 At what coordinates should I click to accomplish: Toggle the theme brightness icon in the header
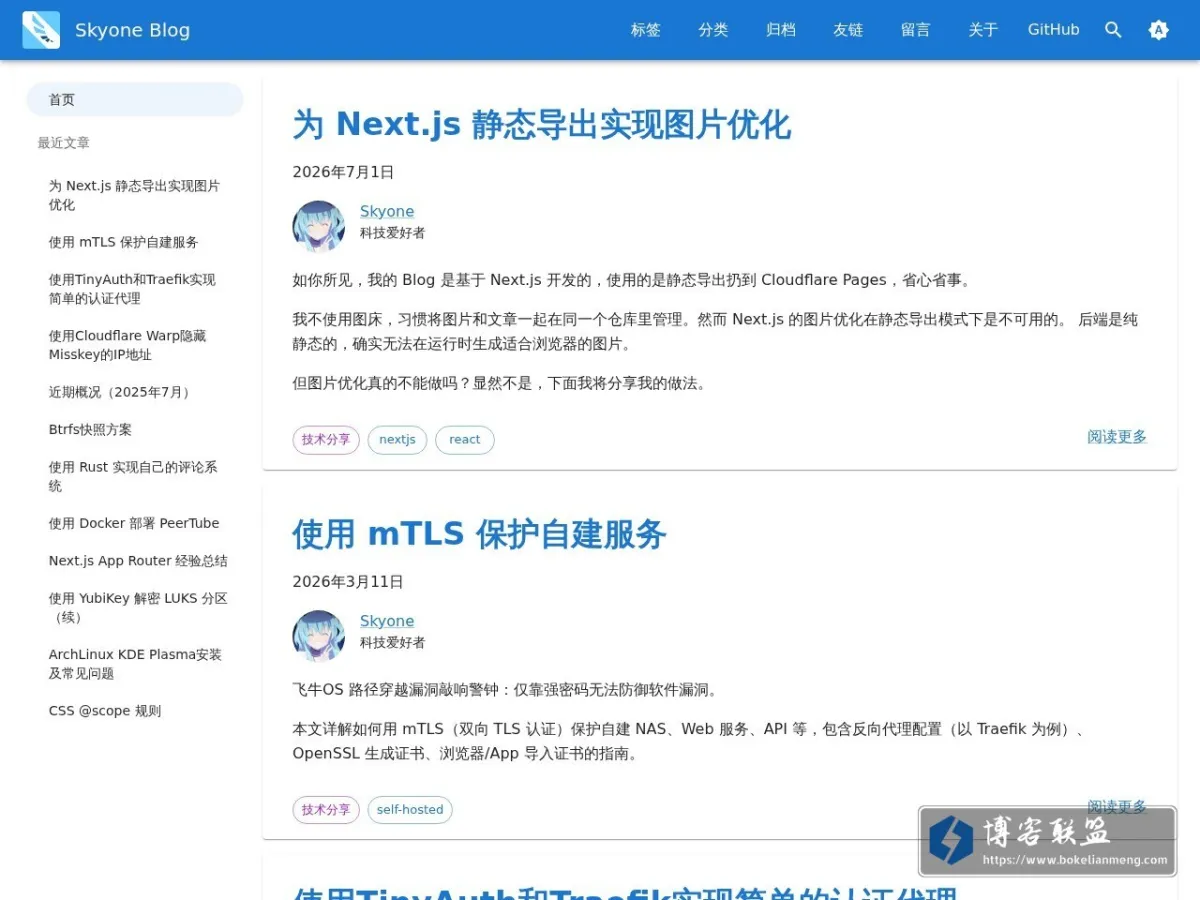[x=1158, y=30]
